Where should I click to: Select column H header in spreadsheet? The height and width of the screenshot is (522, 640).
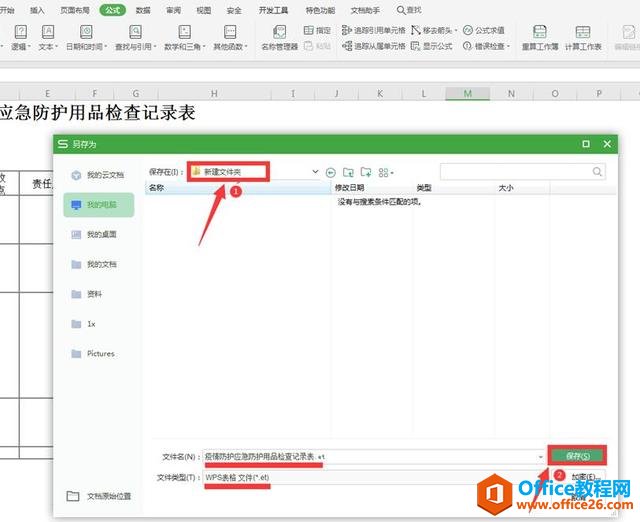214,93
